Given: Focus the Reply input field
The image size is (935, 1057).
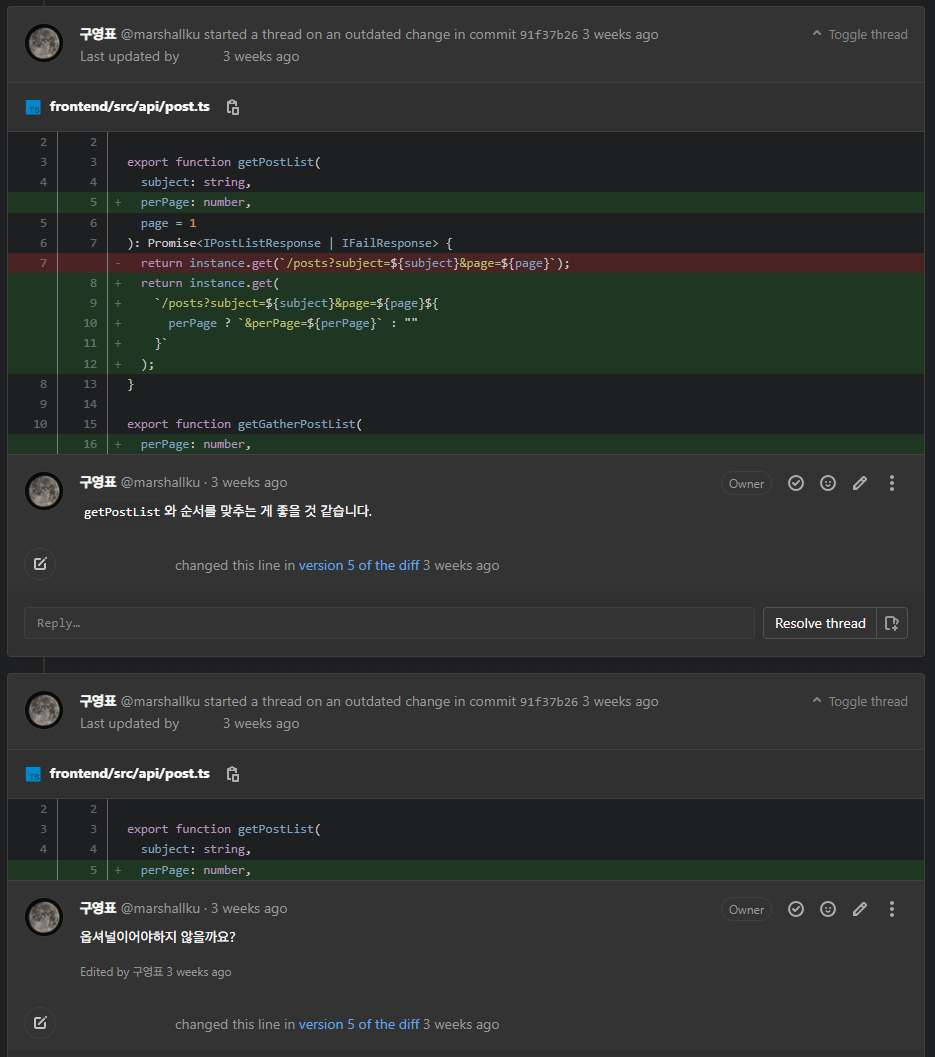Looking at the screenshot, I should [x=389, y=623].
